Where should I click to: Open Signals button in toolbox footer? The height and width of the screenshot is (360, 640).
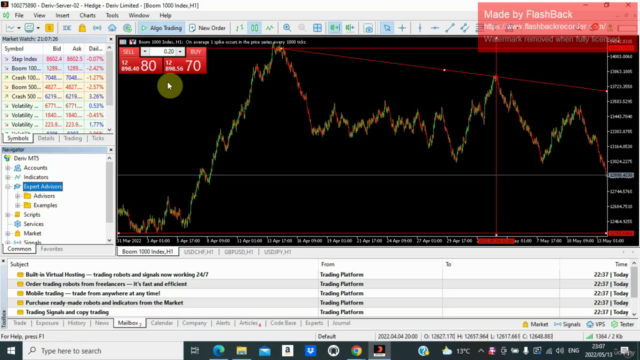(x=567, y=324)
